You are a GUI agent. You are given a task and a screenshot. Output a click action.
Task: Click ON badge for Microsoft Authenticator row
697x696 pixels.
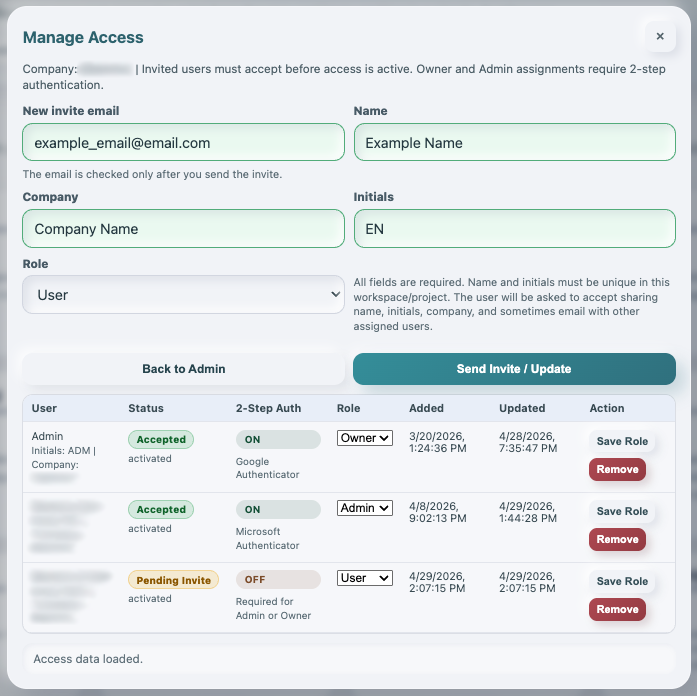point(278,509)
